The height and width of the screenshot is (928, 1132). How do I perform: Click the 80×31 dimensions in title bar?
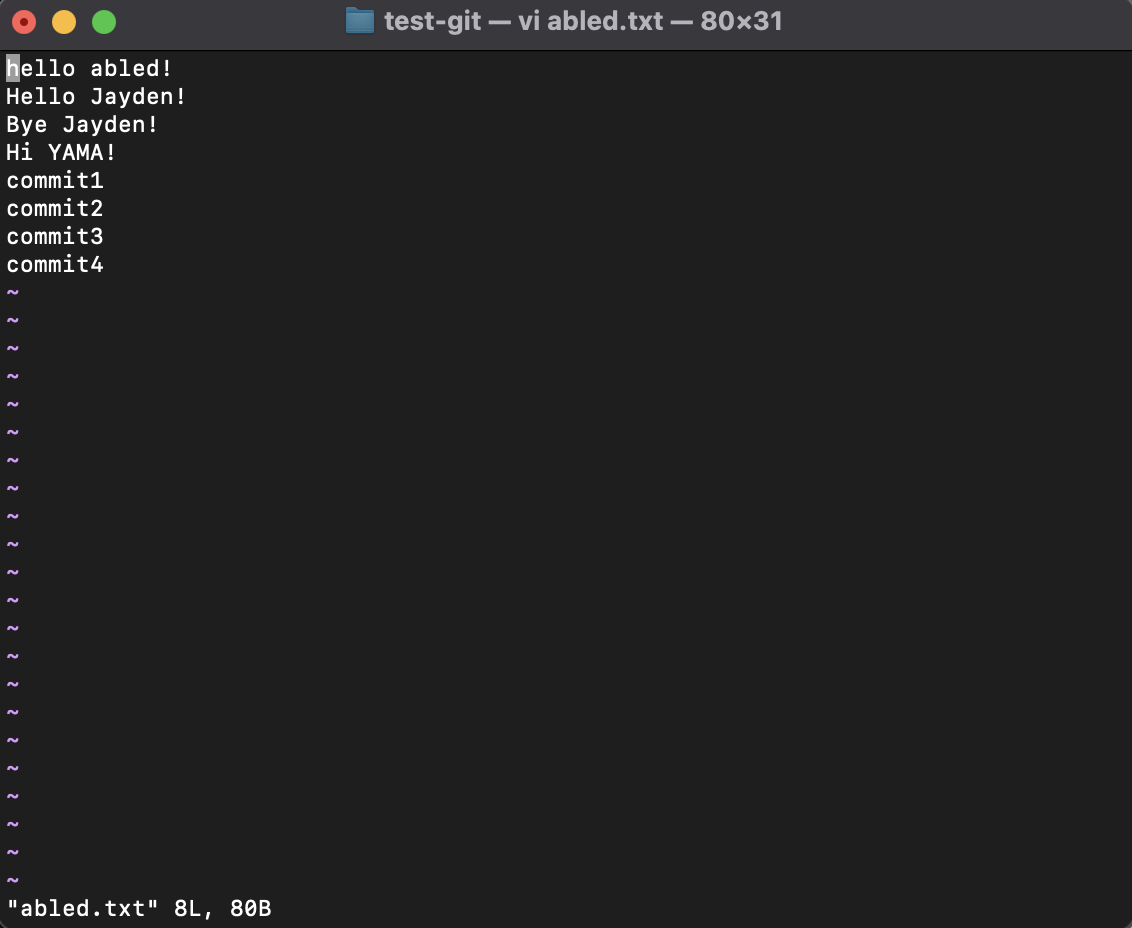tap(741, 22)
